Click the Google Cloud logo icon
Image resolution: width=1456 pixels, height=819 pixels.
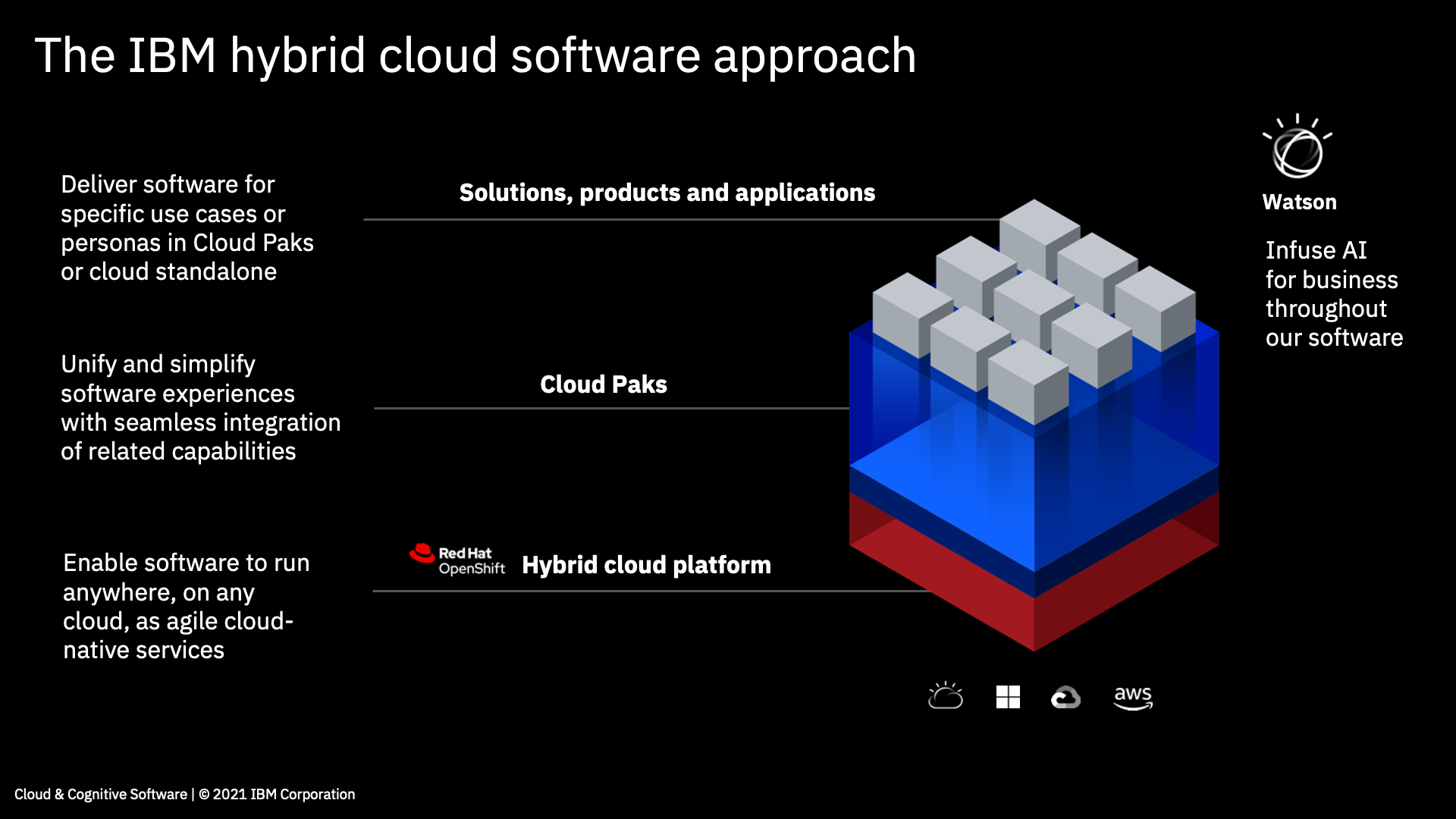(1065, 697)
